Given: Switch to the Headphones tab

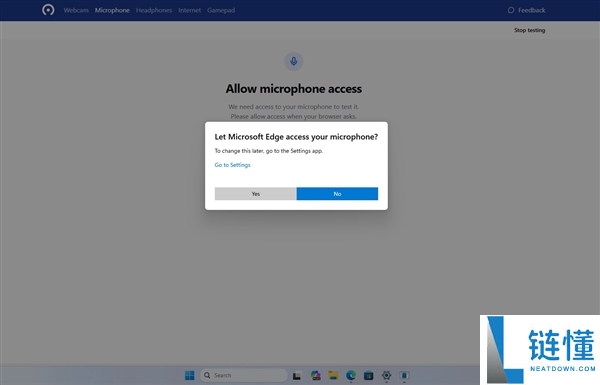Looking at the screenshot, I should point(154,10).
